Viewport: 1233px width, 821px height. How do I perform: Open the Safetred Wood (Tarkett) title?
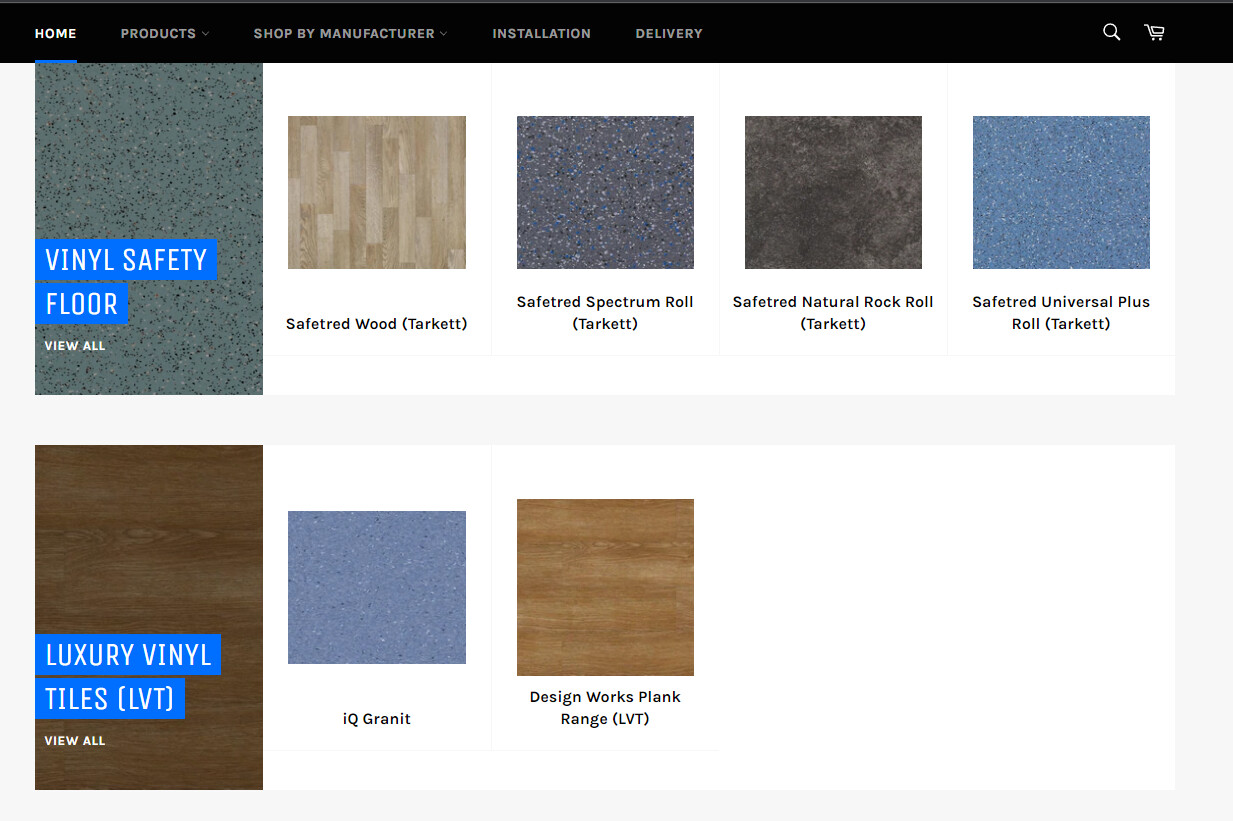[377, 324]
